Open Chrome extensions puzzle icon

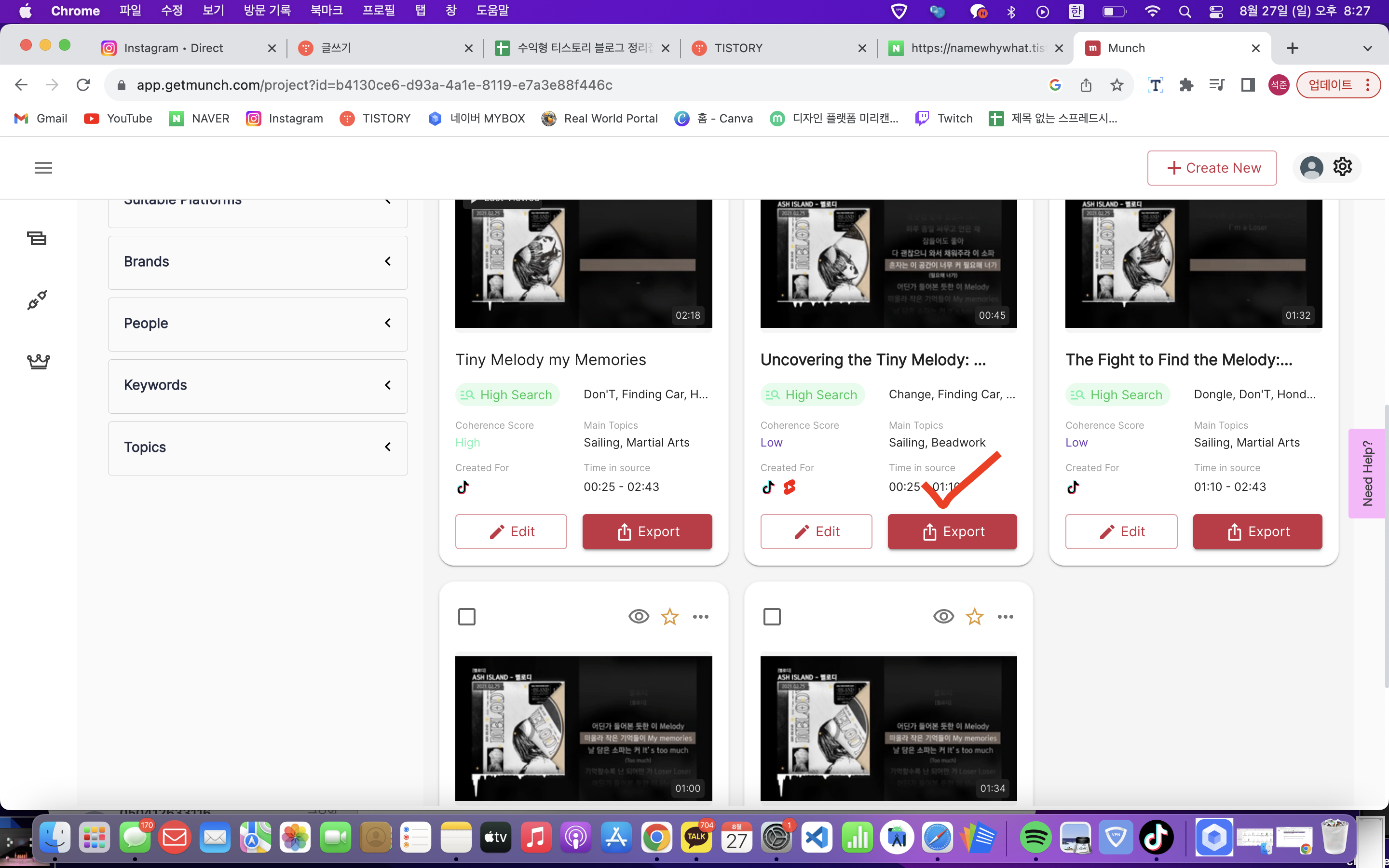(x=1186, y=85)
